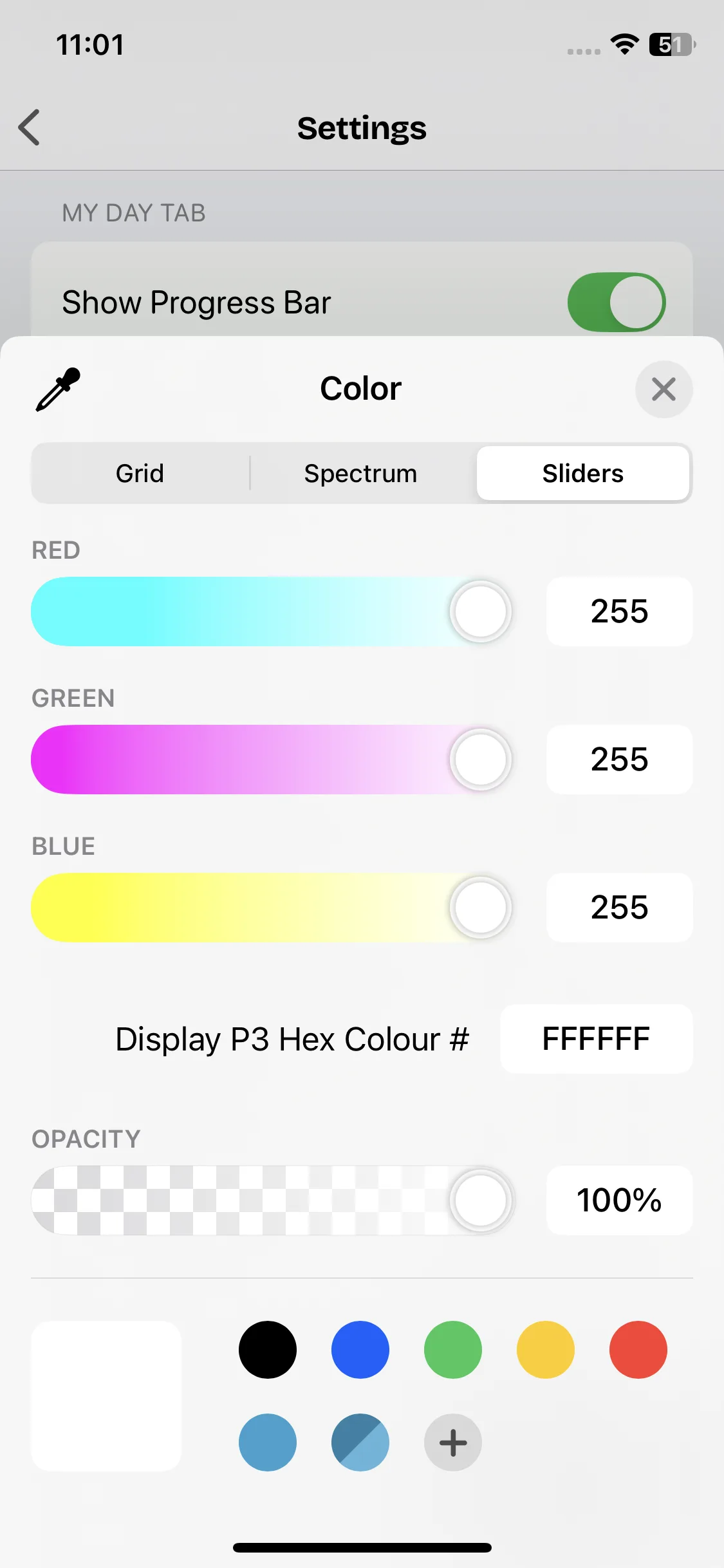Image resolution: width=724 pixels, height=1568 pixels.
Task: Choose the black color swatch
Action: click(x=268, y=1350)
